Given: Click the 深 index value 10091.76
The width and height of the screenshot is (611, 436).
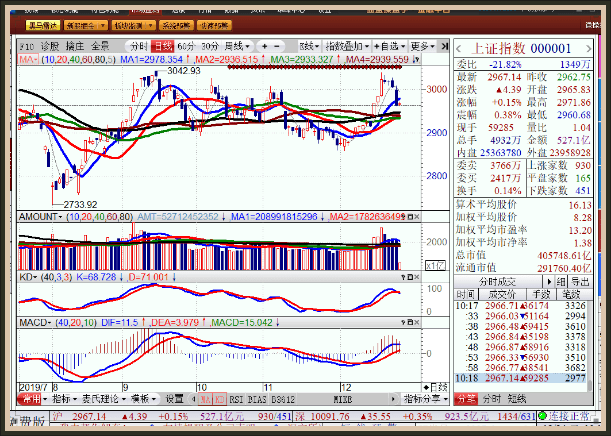Looking at the screenshot, I should click(330, 417).
